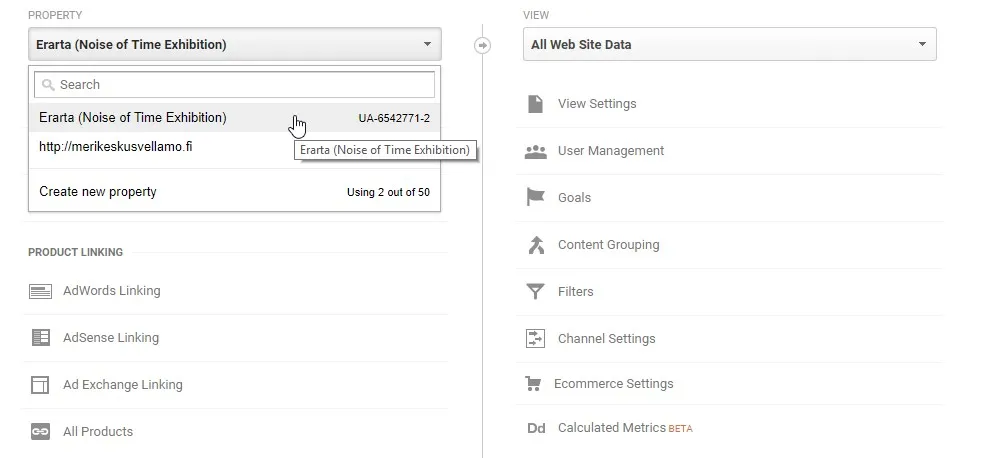Click the AdWords Linking icon
Image resolution: width=981 pixels, height=458 pixels.
(x=40, y=291)
